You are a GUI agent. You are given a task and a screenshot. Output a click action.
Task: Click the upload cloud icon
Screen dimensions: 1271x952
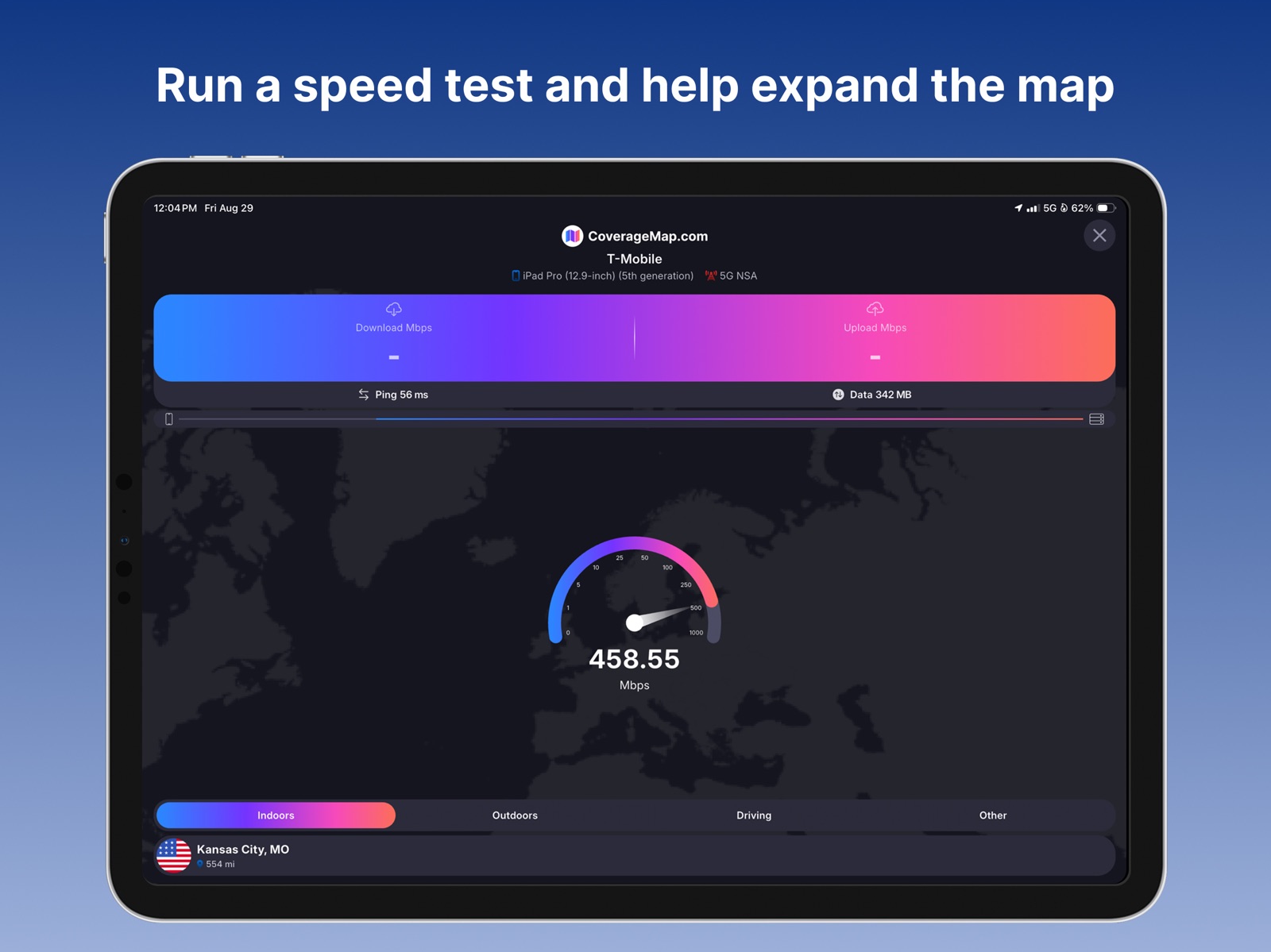click(x=875, y=309)
